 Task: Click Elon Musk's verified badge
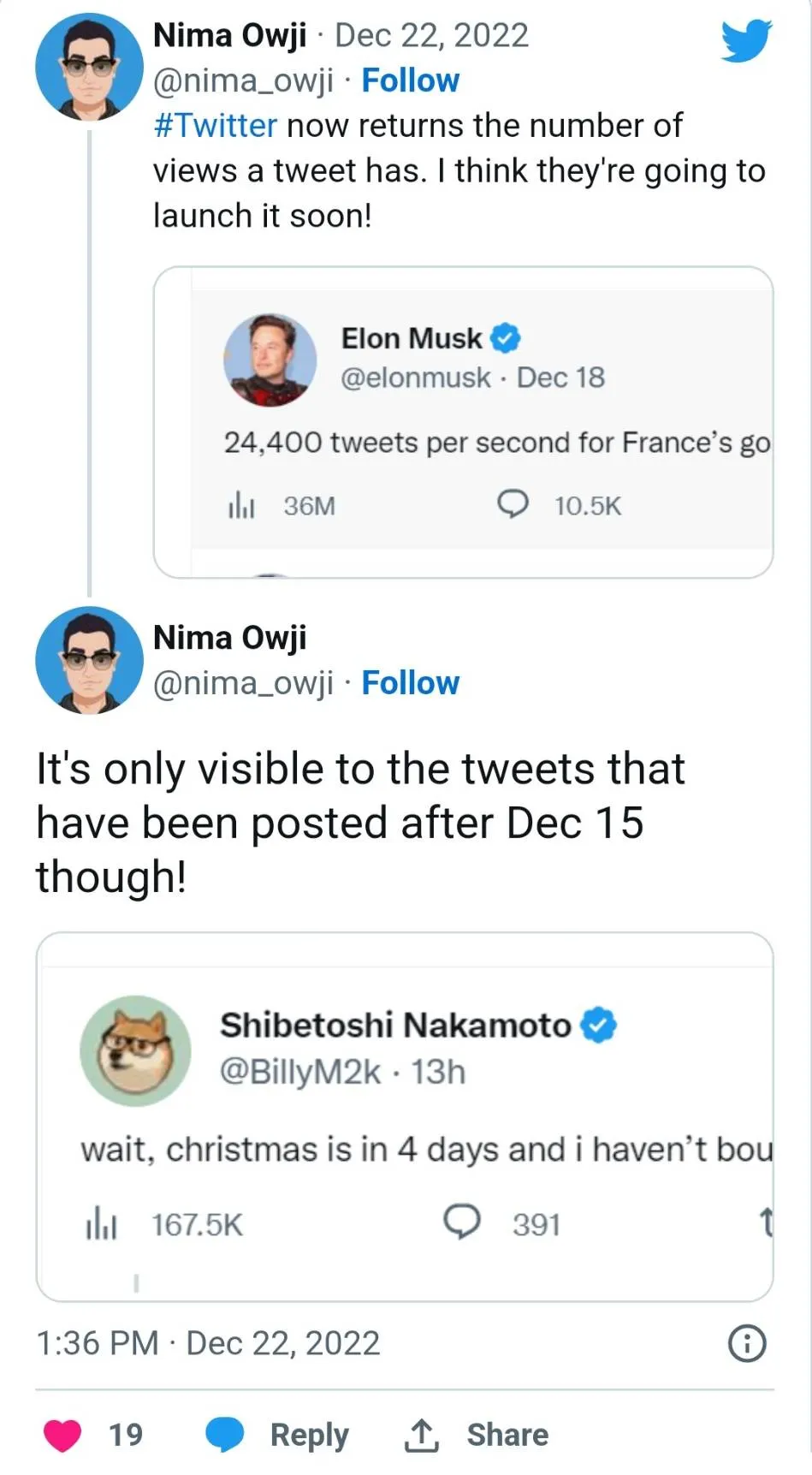506,338
